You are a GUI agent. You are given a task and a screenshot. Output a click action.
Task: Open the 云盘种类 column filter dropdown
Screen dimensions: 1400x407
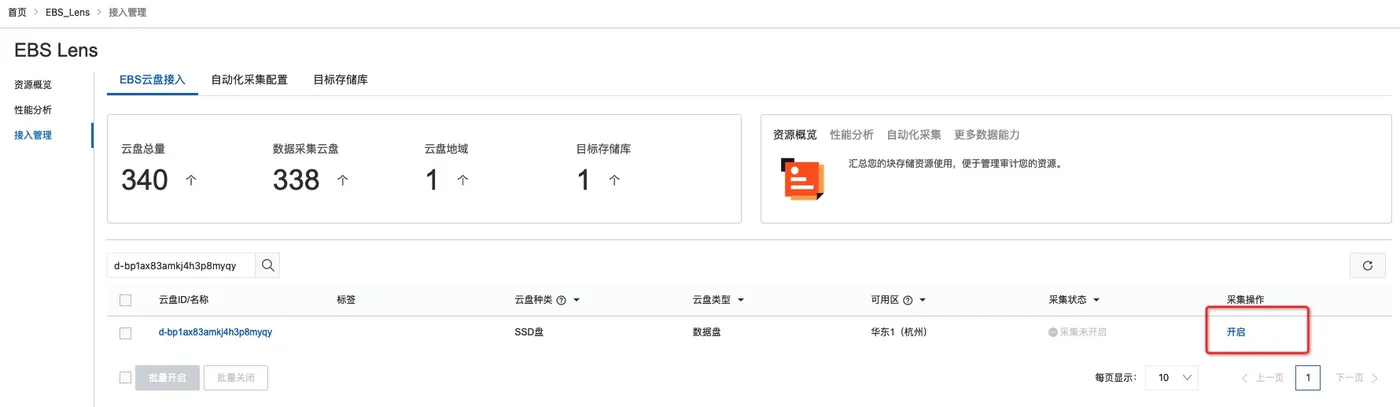(x=577, y=300)
